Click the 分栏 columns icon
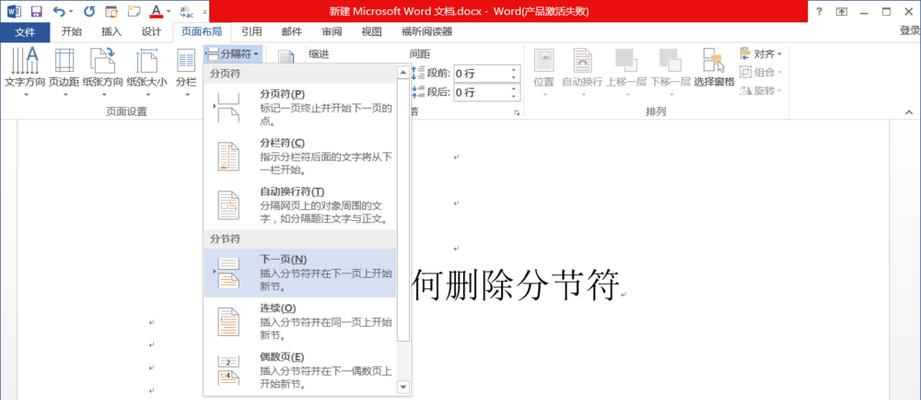 point(186,60)
